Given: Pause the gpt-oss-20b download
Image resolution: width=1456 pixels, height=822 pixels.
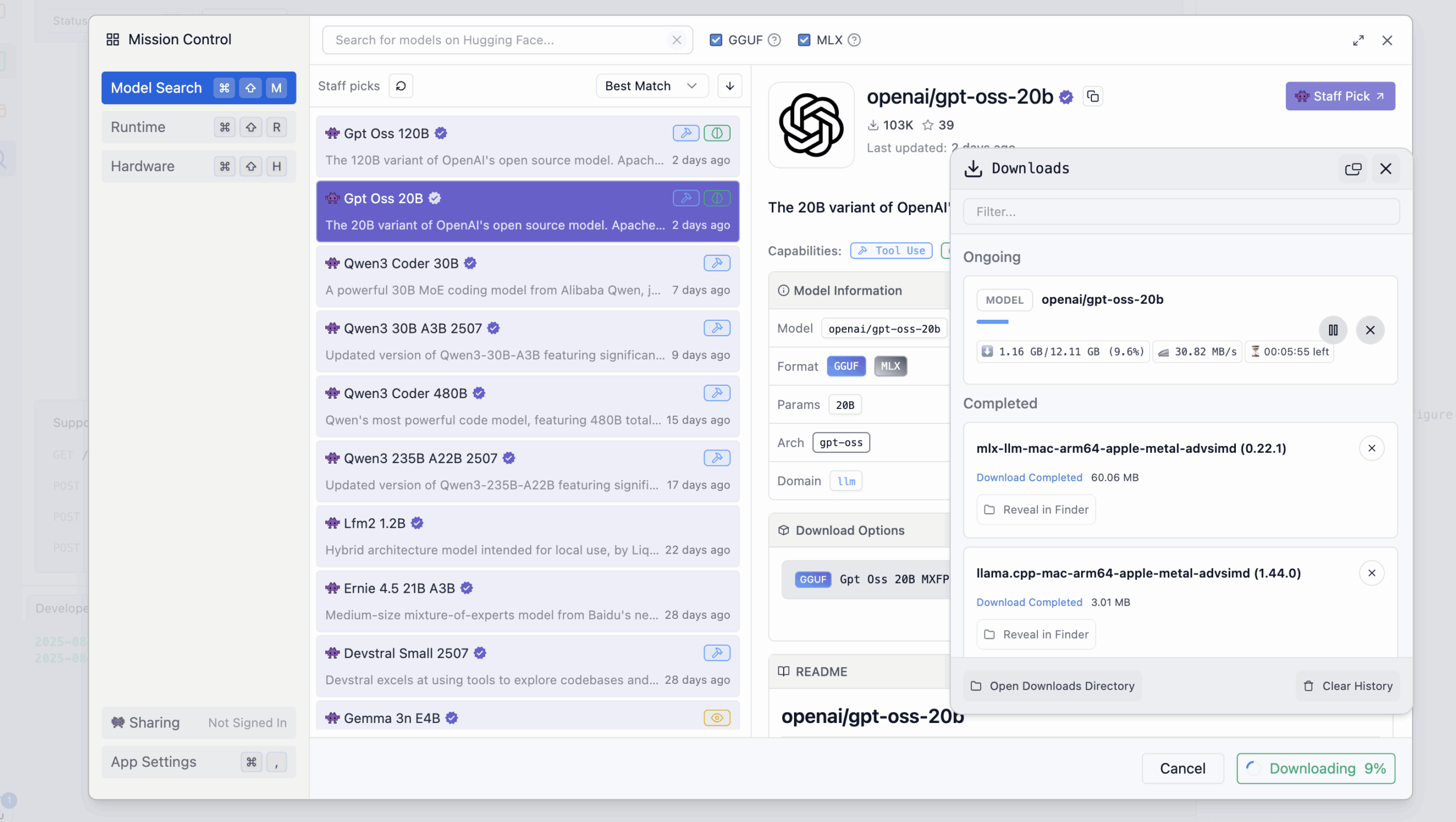Looking at the screenshot, I should coord(1333,330).
